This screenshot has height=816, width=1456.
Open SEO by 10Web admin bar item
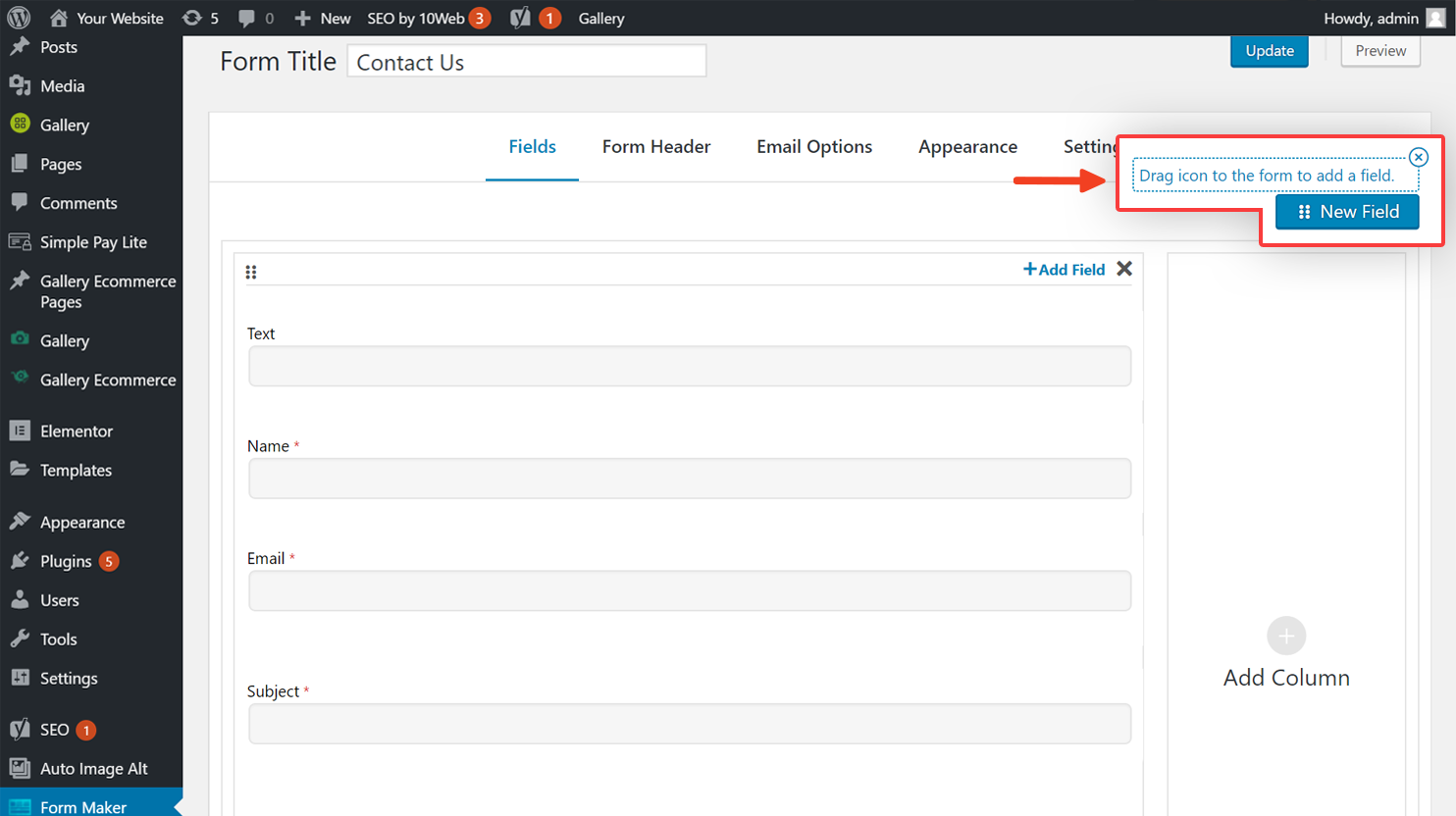tap(428, 18)
